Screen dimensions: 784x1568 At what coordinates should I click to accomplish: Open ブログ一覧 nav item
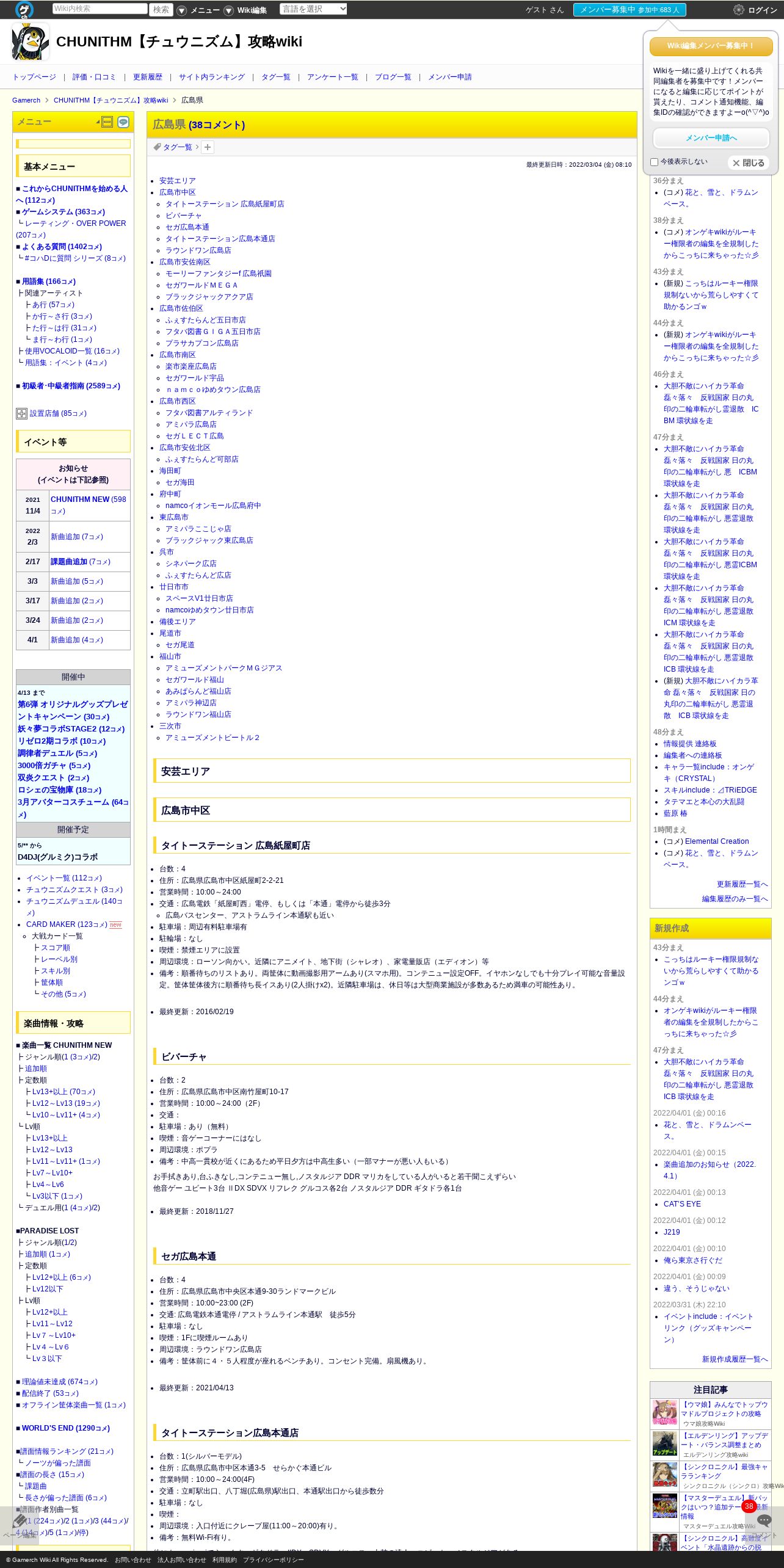pos(393,77)
